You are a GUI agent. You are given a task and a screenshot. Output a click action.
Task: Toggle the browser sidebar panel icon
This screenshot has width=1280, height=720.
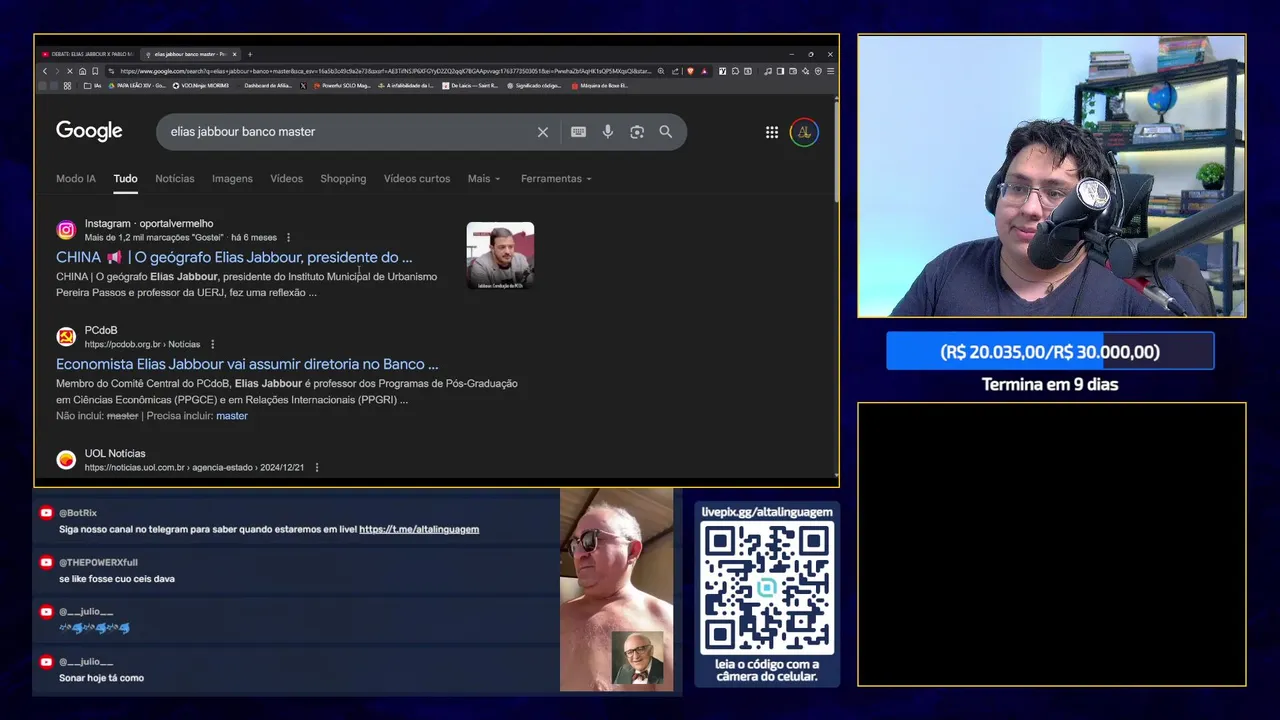click(780, 71)
